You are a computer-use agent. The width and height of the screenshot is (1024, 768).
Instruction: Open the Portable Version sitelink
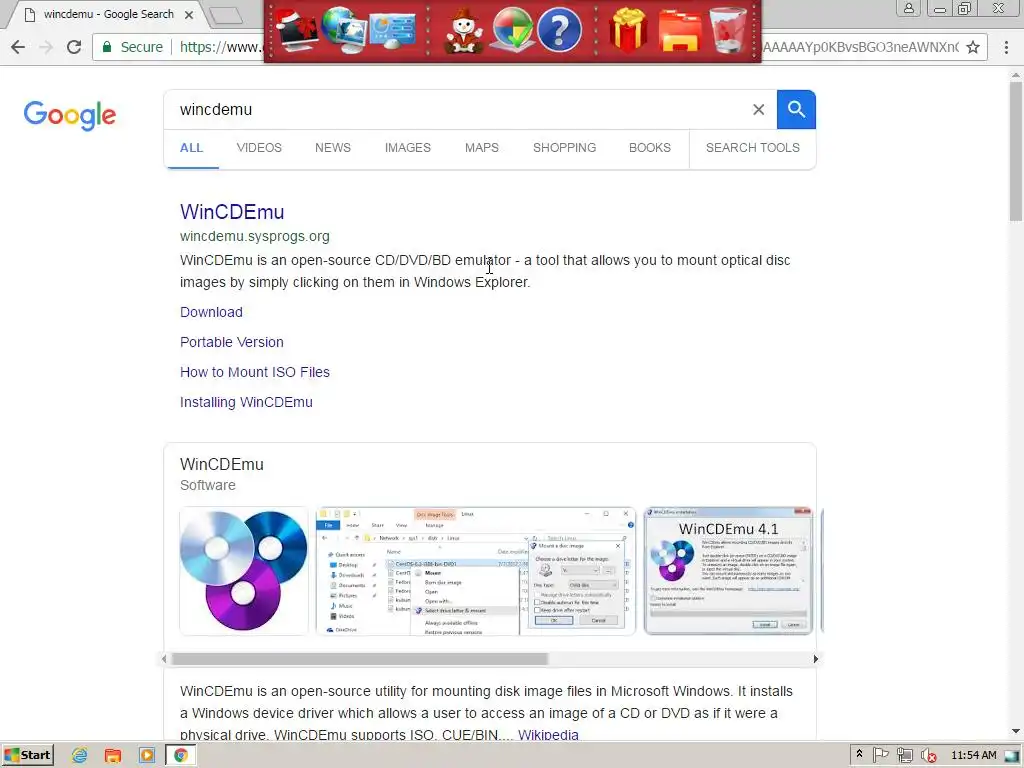pos(232,342)
